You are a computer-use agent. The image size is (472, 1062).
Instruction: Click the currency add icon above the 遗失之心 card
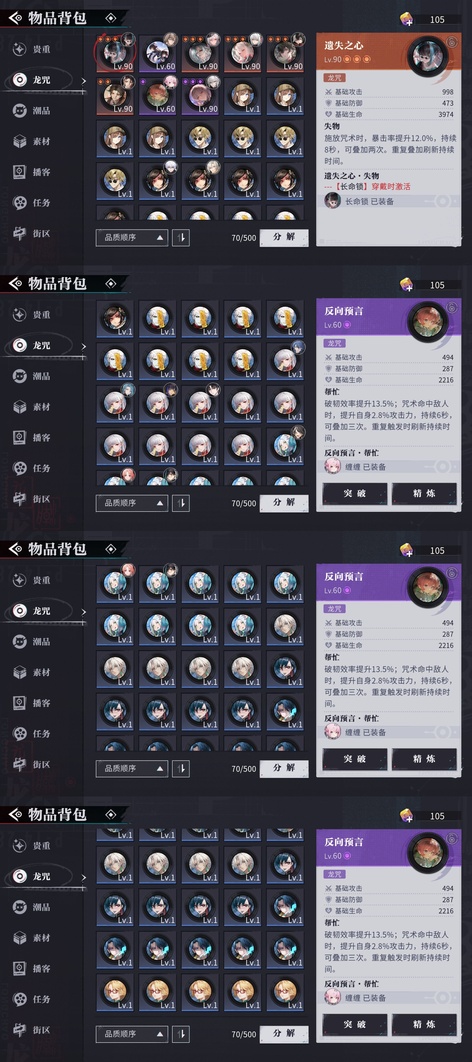[407, 19]
